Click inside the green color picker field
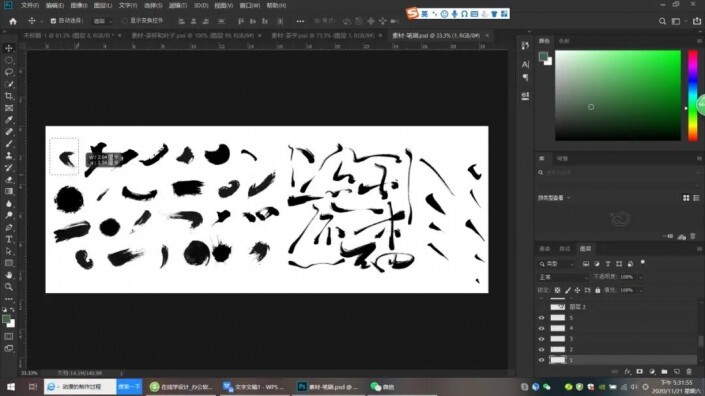This screenshot has height=396, width=705. click(x=618, y=95)
